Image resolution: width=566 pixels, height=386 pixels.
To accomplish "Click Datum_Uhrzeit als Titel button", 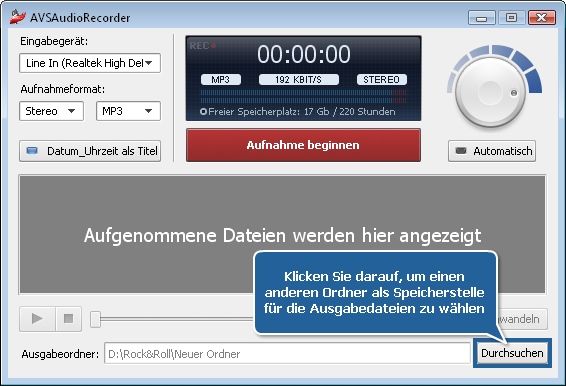I will coord(90,151).
